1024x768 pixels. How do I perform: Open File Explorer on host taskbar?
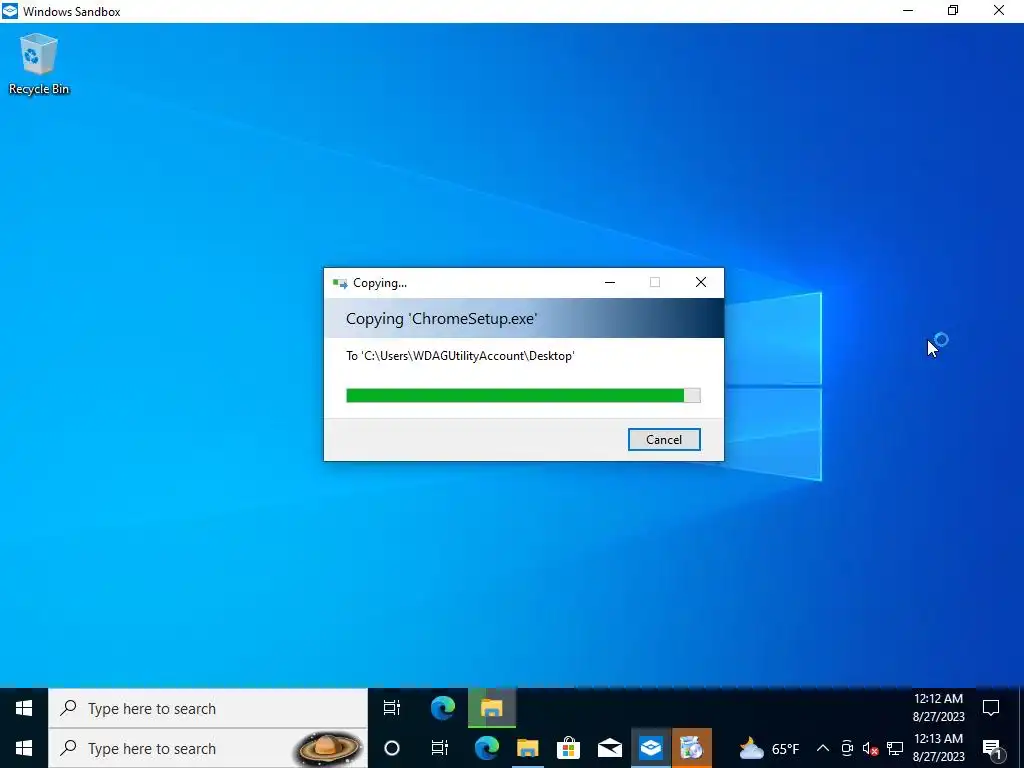(528, 748)
